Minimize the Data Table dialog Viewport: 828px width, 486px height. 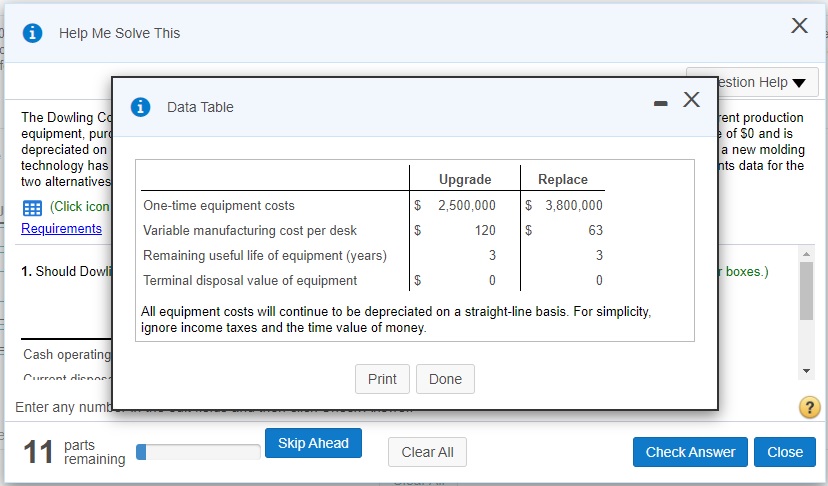pos(661,104)
